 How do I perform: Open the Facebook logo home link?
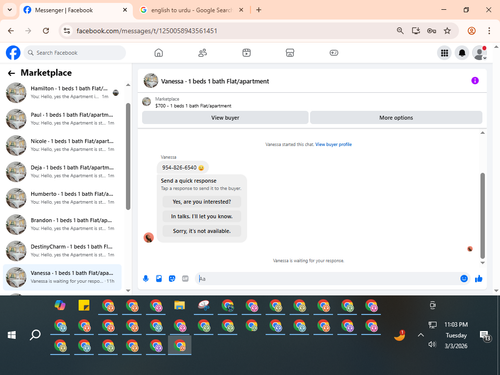click(x=13, y=53)
